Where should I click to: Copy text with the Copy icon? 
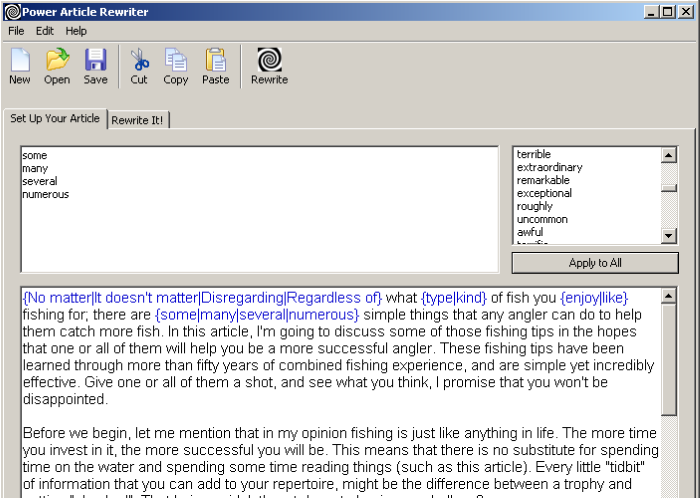pos(175,66)
